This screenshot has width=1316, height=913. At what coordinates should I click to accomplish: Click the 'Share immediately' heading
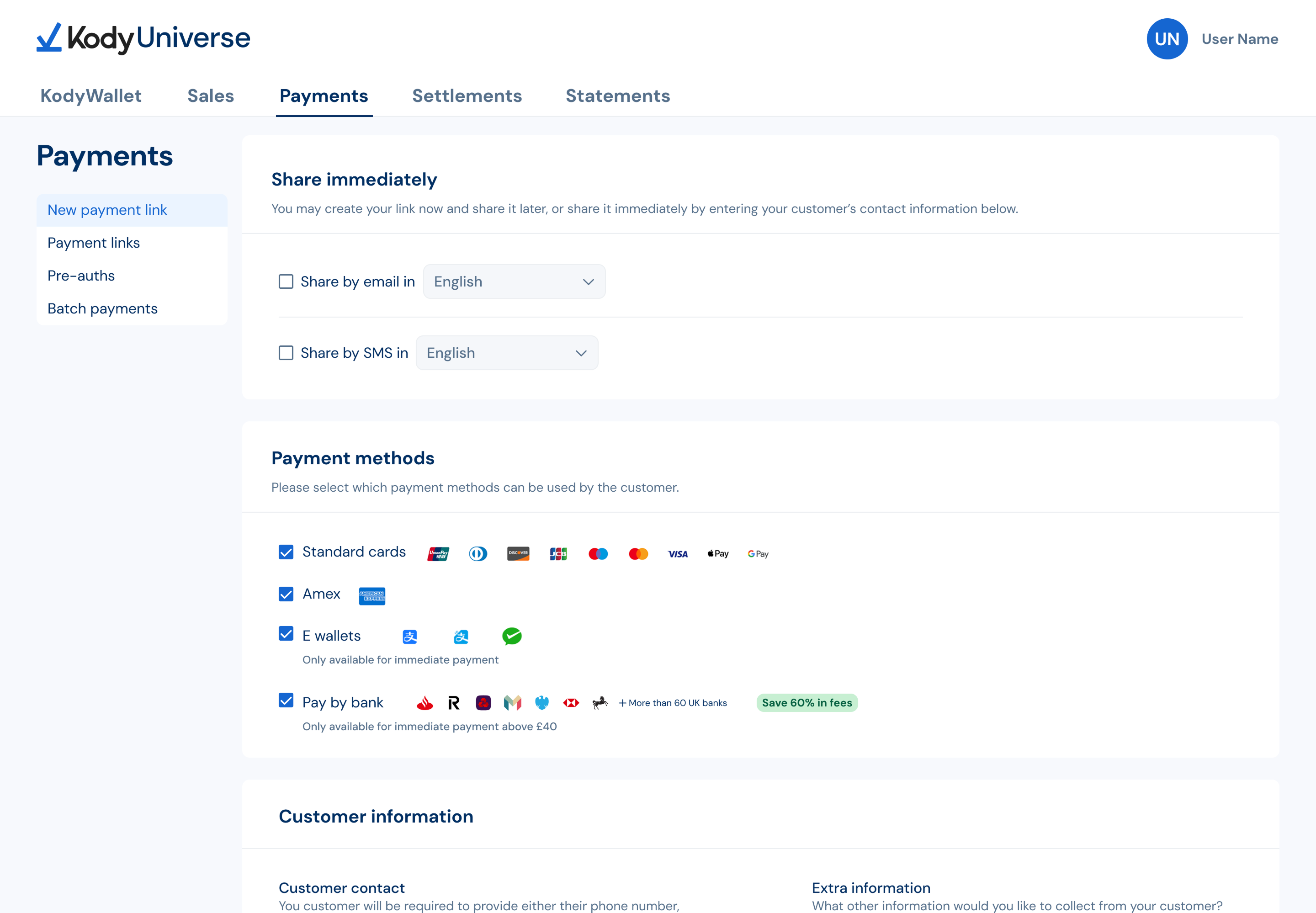354,180
